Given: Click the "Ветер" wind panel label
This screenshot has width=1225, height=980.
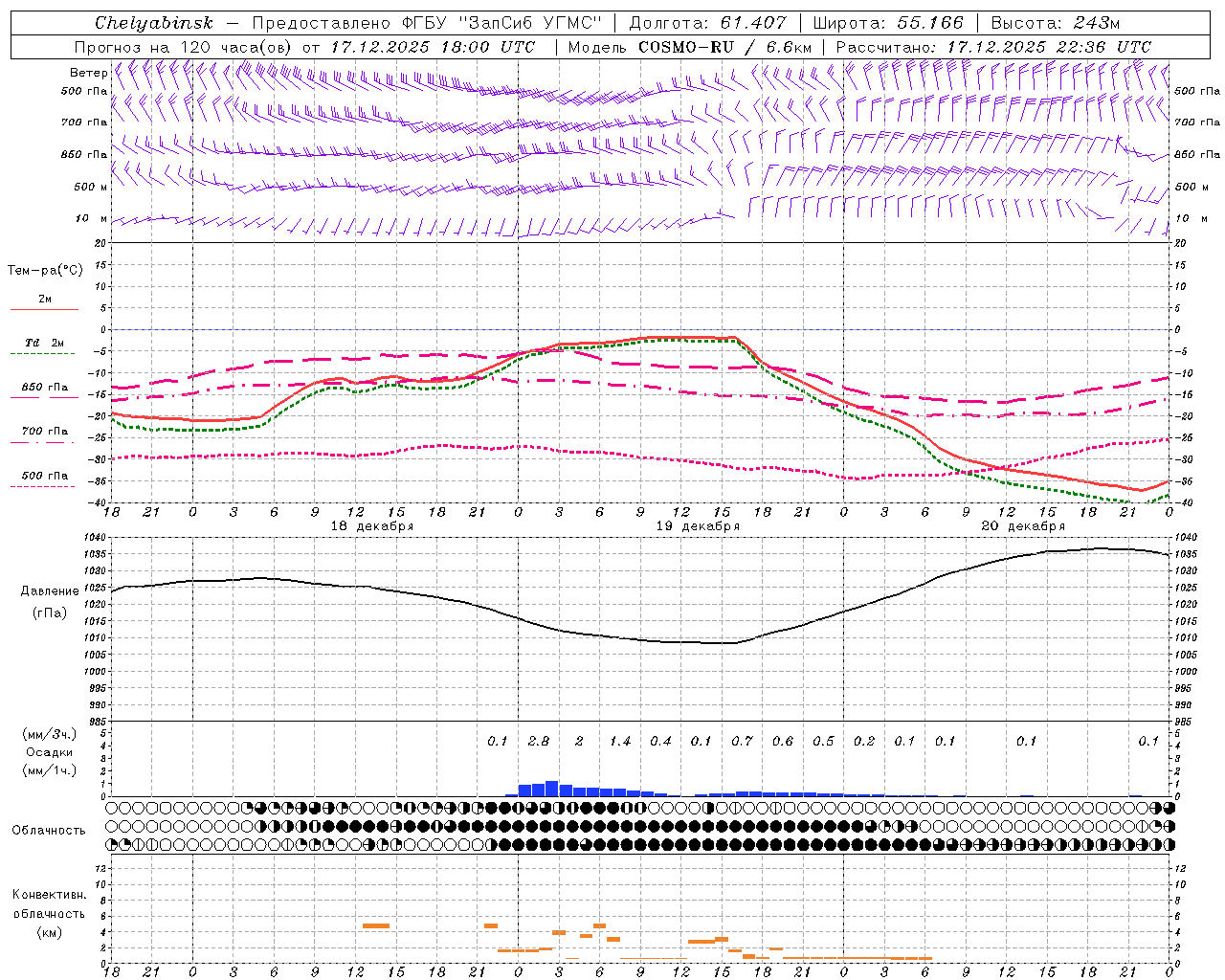Looking at the screenshot, I should point(88,73).
